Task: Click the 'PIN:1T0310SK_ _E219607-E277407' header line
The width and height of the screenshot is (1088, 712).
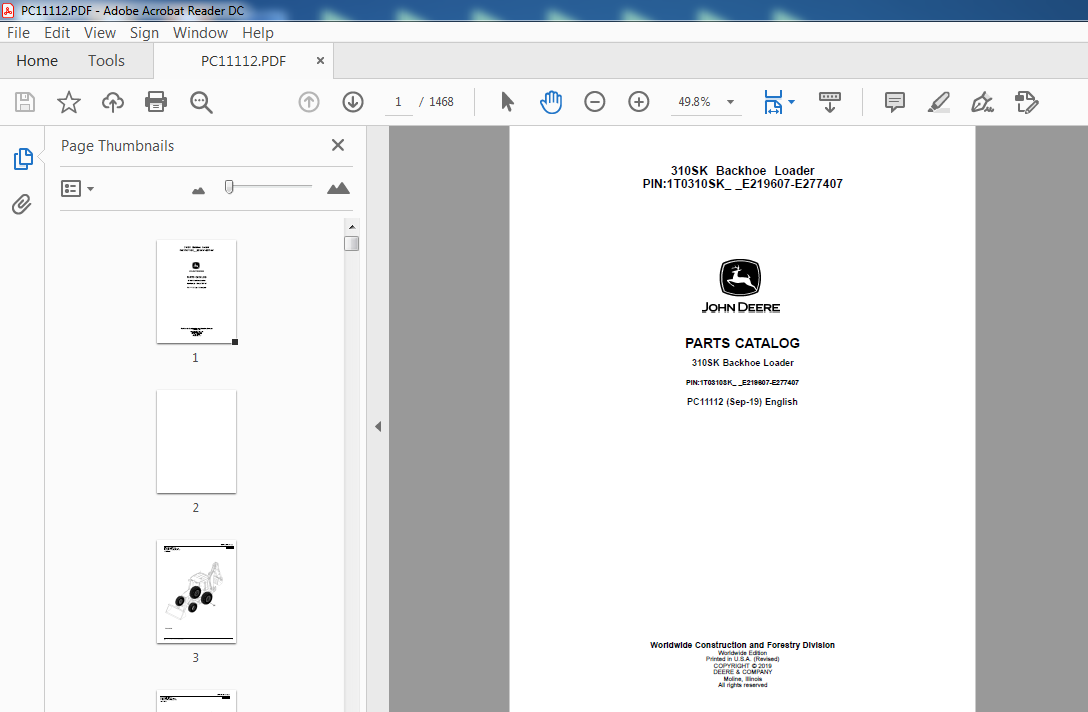Action: tap(742, 184)
